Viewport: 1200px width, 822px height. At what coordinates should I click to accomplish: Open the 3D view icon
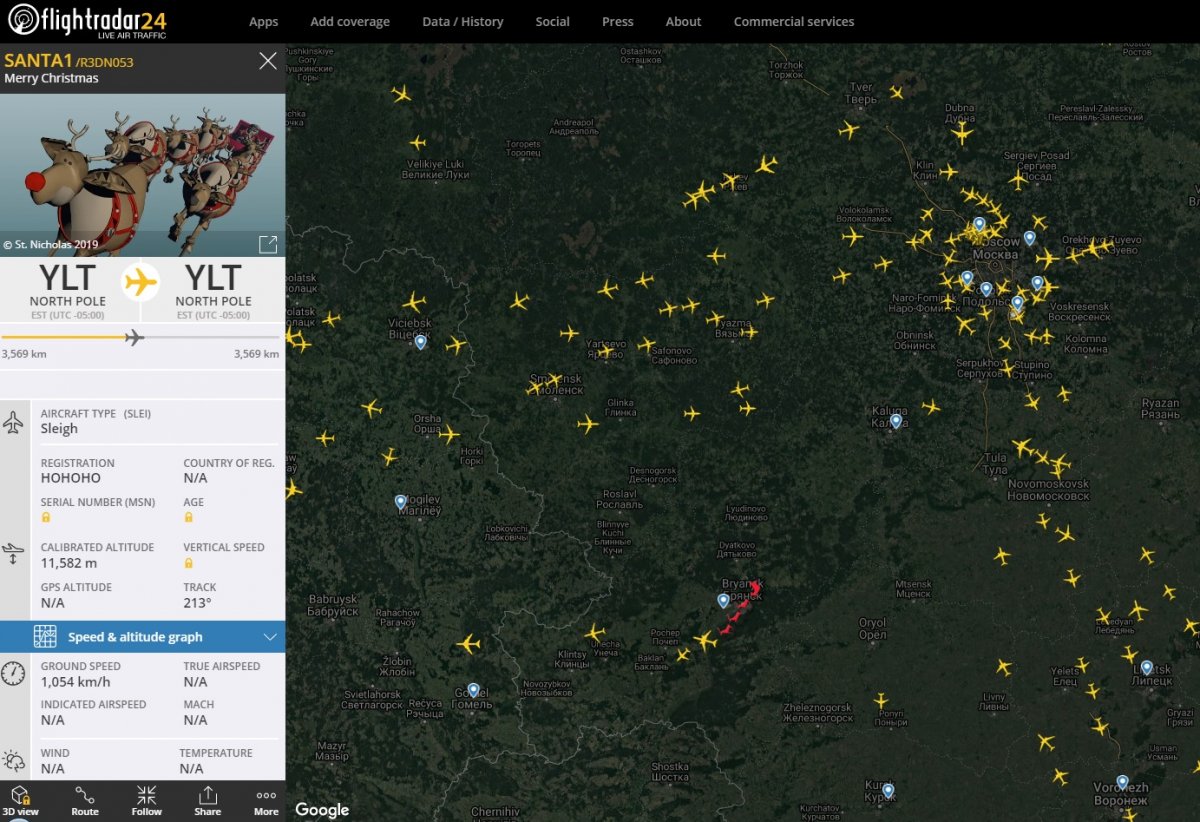pos(20,800)
